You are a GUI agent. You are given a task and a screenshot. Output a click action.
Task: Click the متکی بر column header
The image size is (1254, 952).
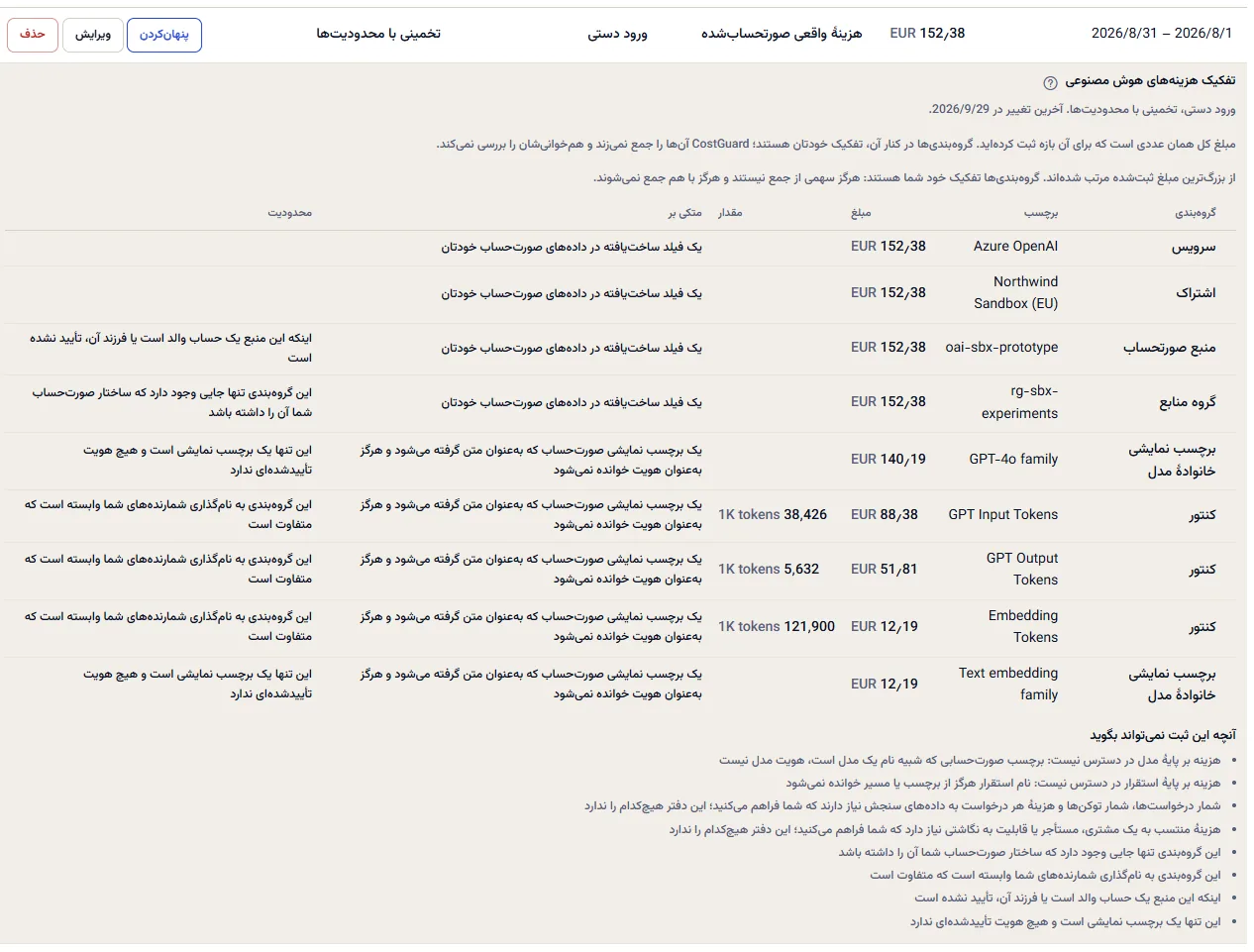pos(684,212)
